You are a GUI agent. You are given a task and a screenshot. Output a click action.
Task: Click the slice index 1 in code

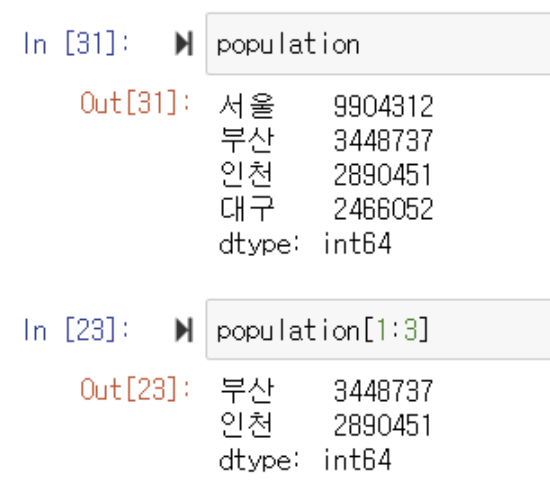click(381, 330)
